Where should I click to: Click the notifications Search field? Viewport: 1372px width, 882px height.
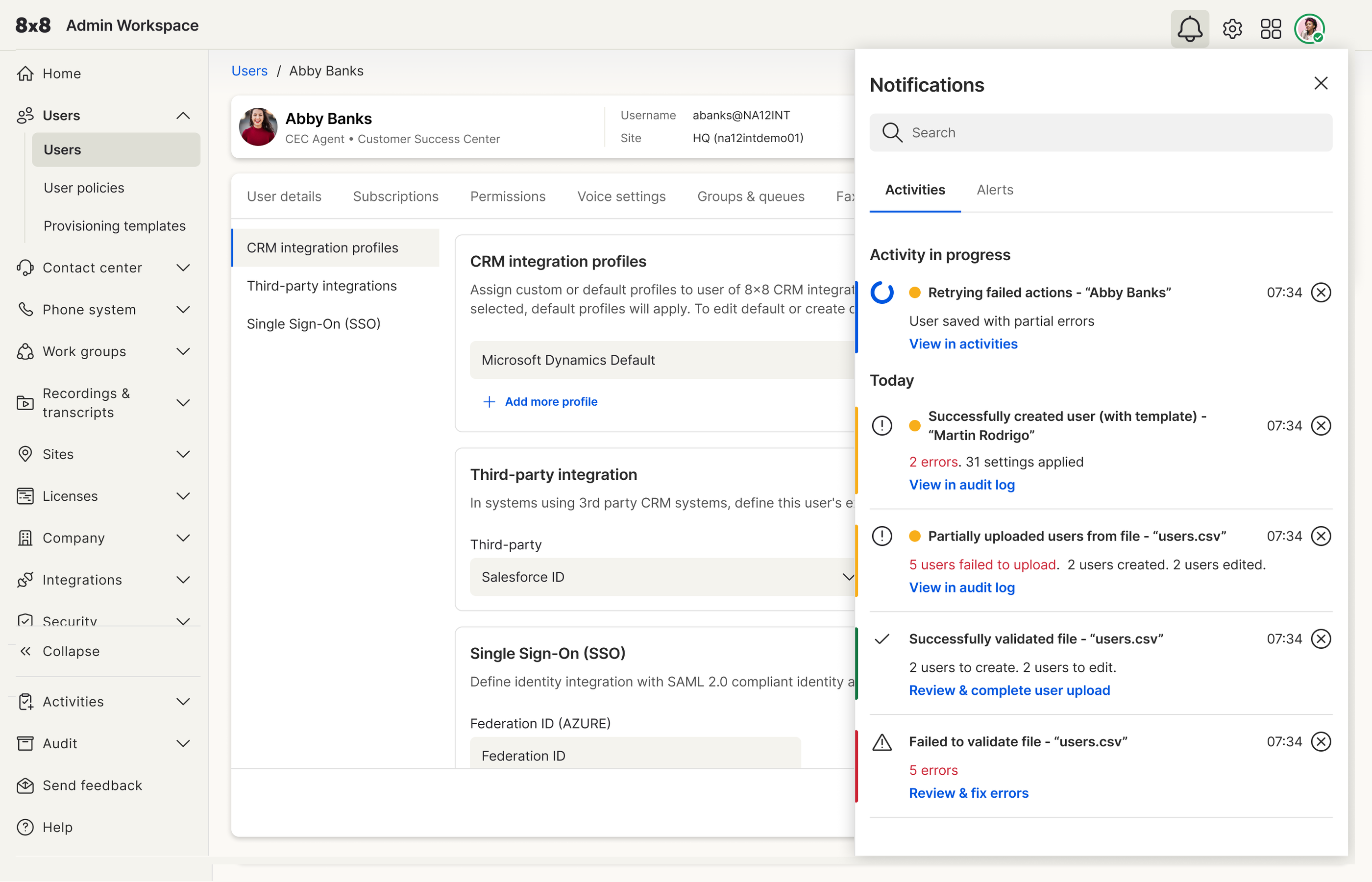pos(1101,133)
